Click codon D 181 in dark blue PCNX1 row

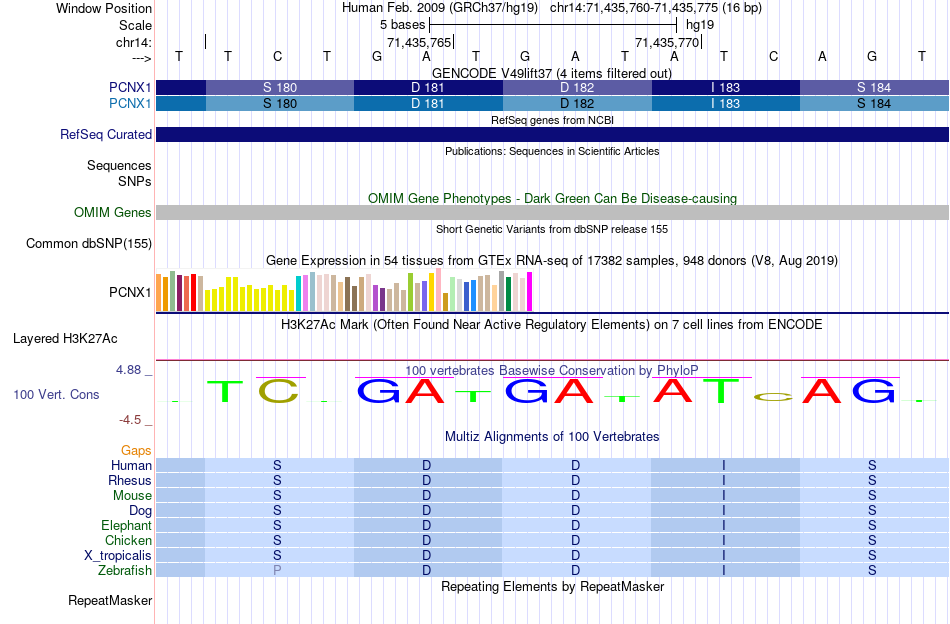coord(428,87)
